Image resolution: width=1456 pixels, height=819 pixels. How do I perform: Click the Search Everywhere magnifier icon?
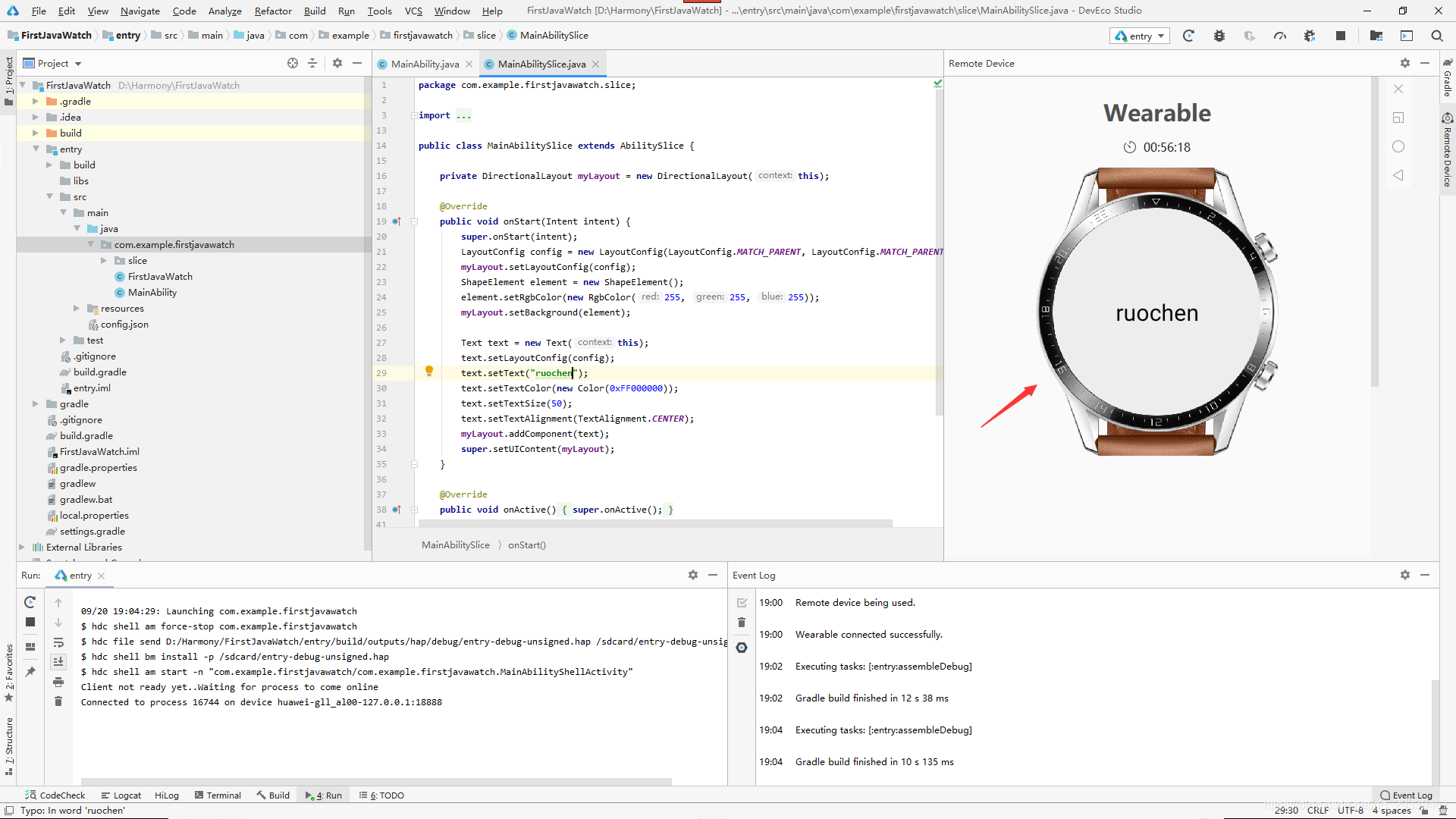click(1436, 36)
